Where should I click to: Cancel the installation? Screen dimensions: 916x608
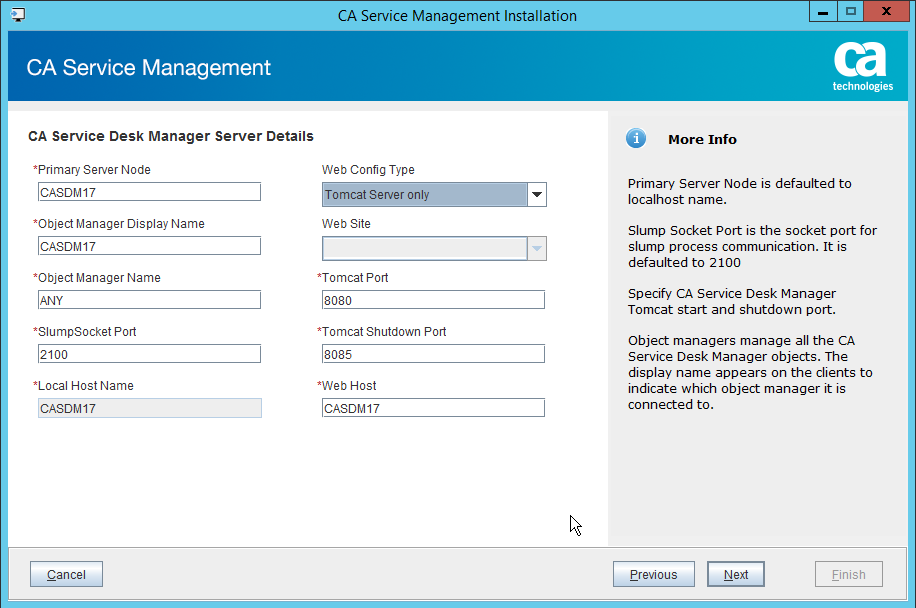[66, 574]
